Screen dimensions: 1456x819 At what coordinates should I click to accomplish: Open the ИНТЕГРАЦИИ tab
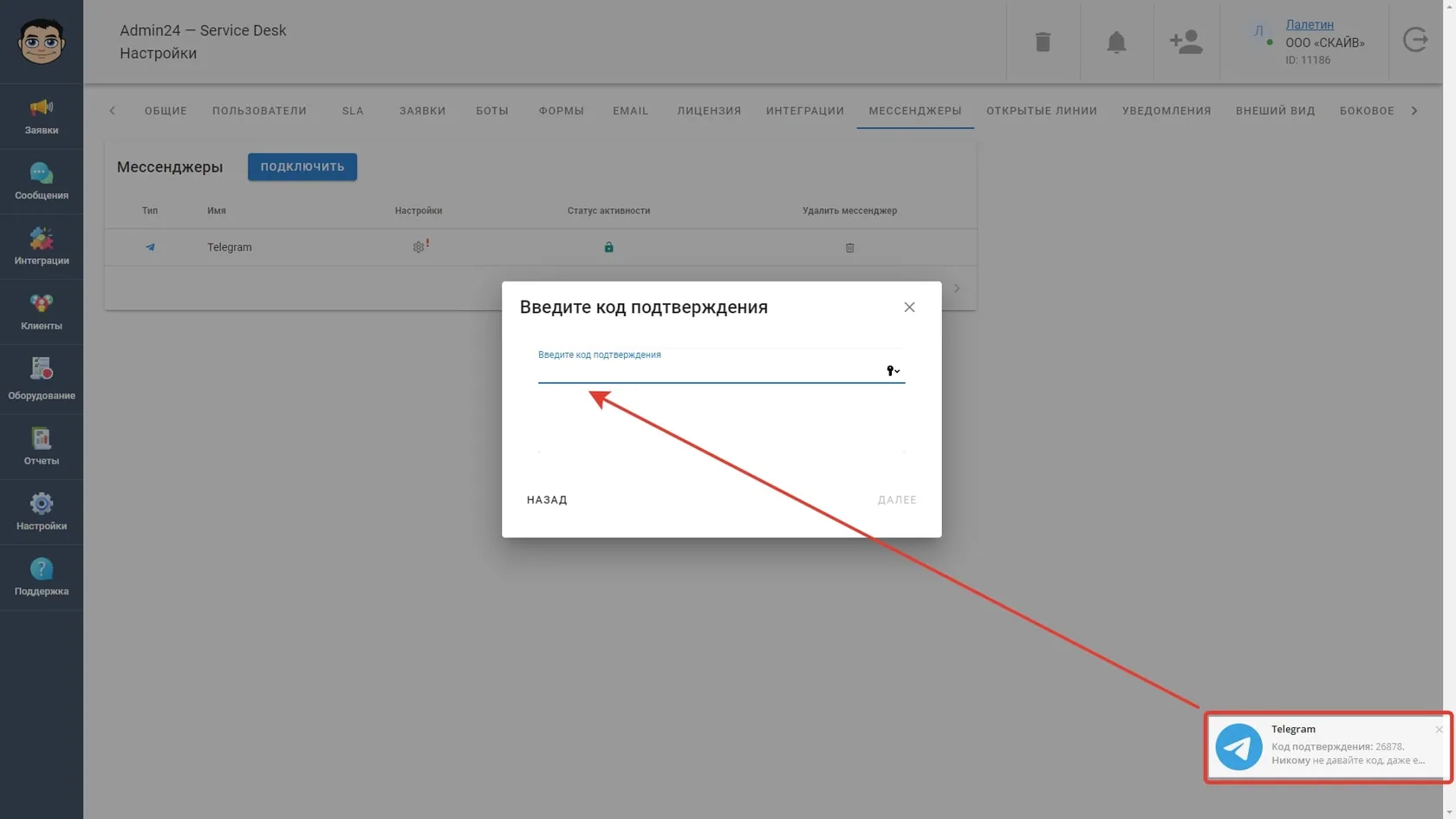(x=804, y=111)
